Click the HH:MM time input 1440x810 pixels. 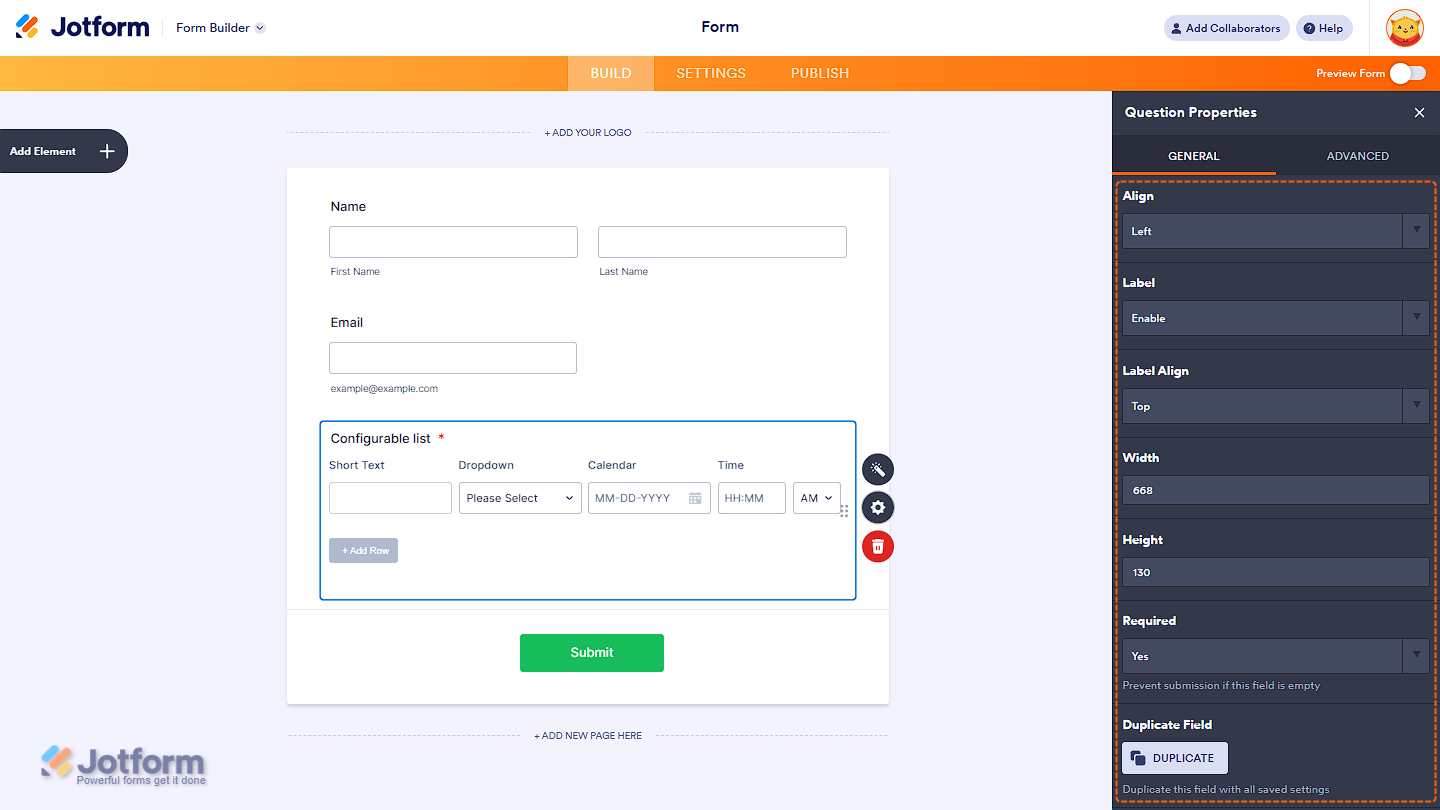pyautogui.click(x=752, y=498)
